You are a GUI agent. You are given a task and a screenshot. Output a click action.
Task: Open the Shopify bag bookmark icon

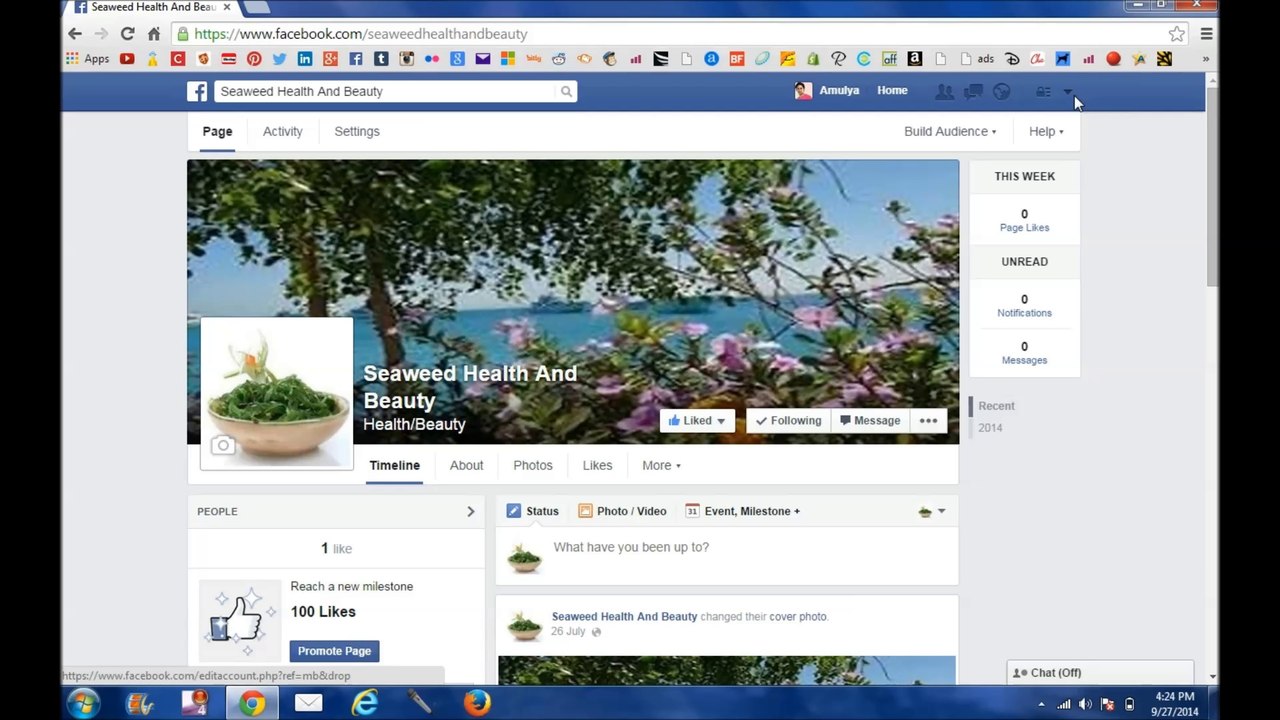tap(813, 59)
